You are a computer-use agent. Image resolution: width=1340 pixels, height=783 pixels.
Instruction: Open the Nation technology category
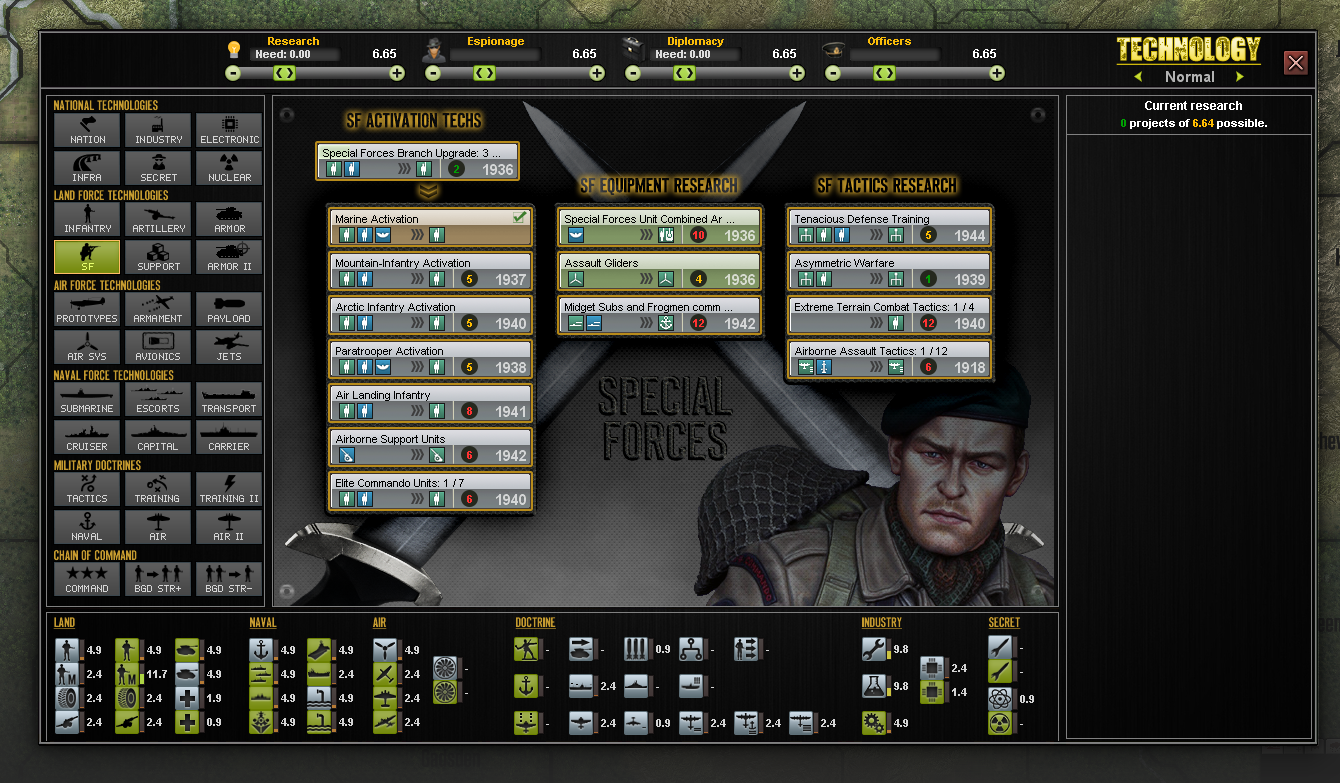pyautogui.click(x=87, y=130)
